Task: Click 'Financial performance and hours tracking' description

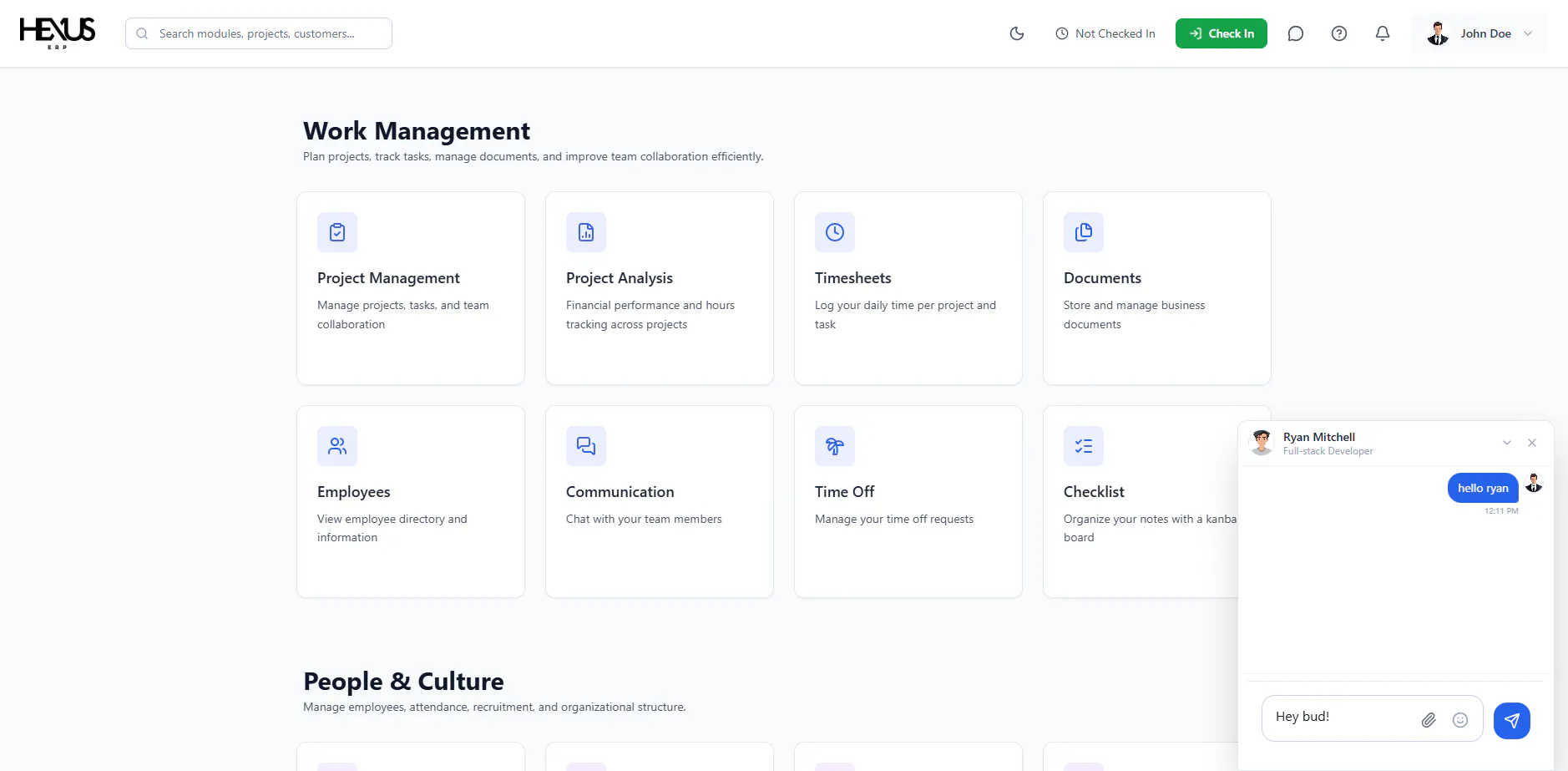Action: point(650,315)
